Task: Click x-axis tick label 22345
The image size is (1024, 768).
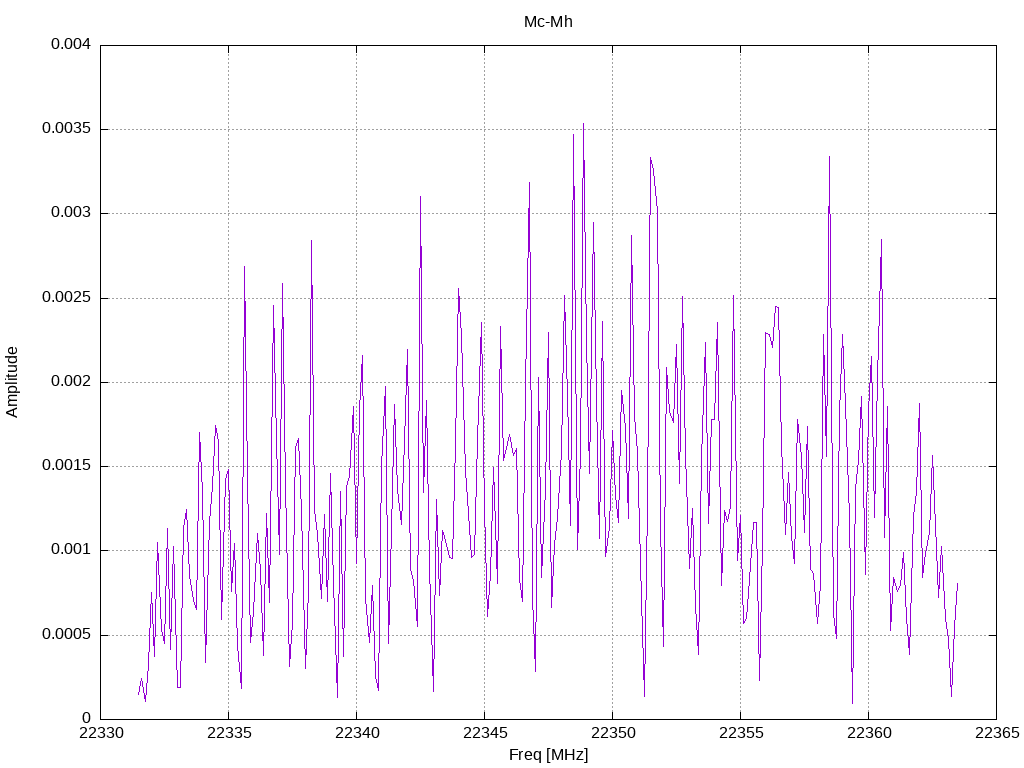Action: click(x=485, y=733)
